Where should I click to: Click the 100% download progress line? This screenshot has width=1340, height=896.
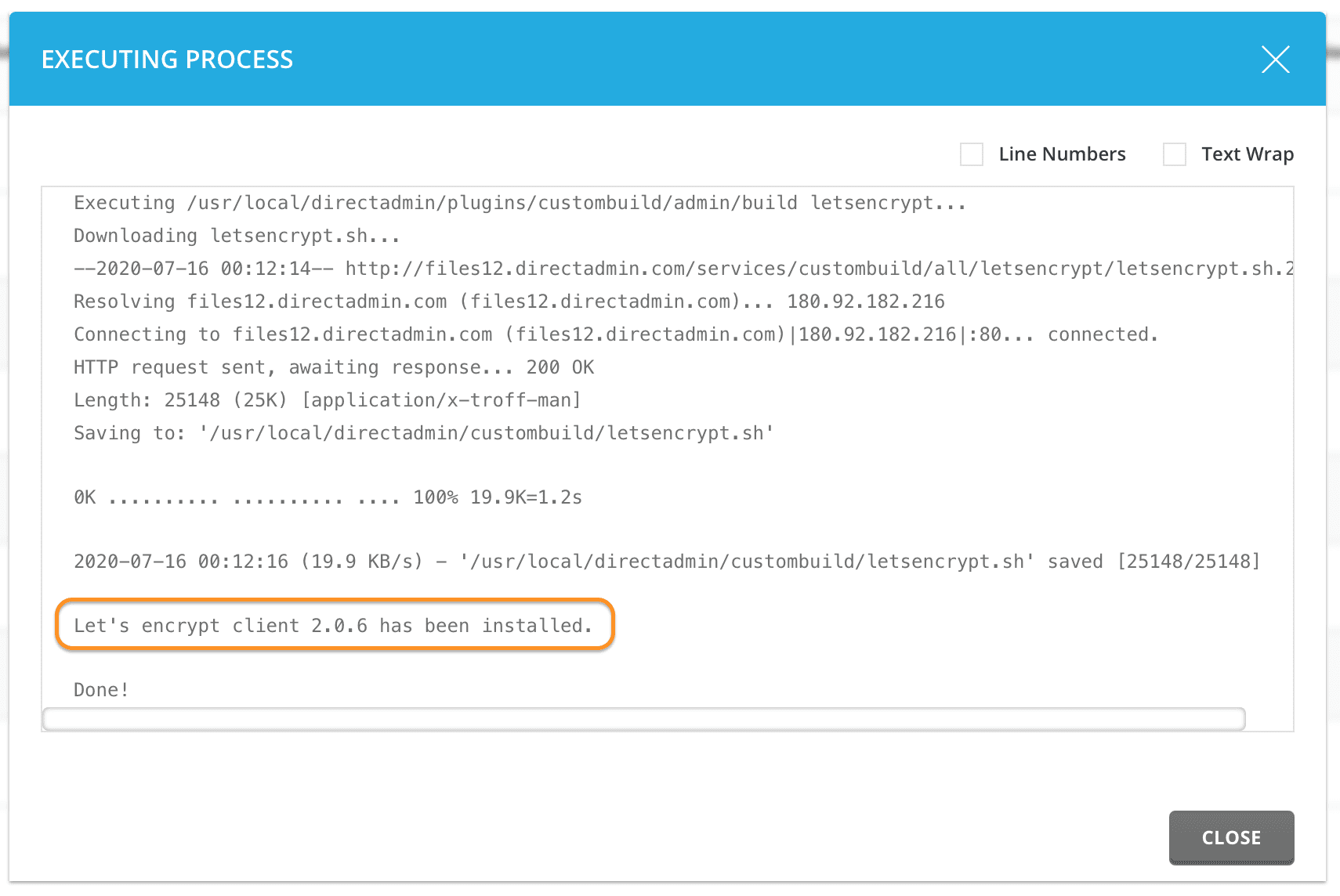[x=328, y=497]
